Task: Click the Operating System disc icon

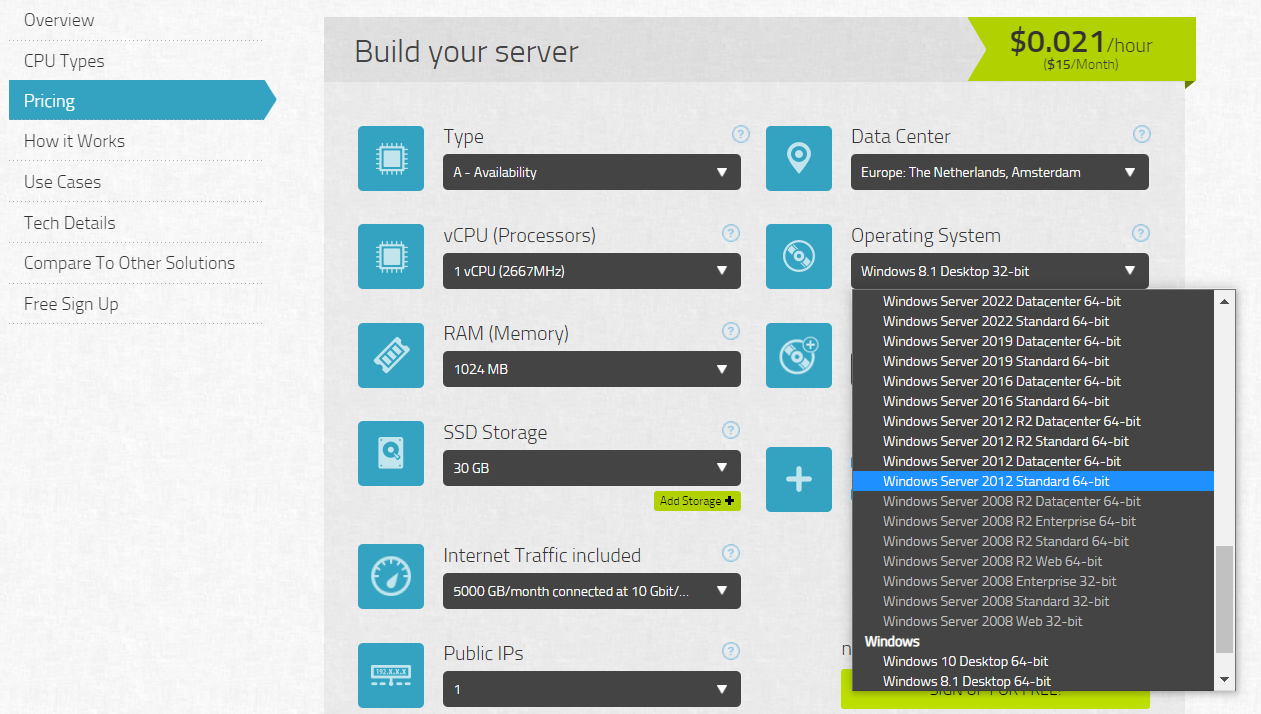Action: coord(799,257)
